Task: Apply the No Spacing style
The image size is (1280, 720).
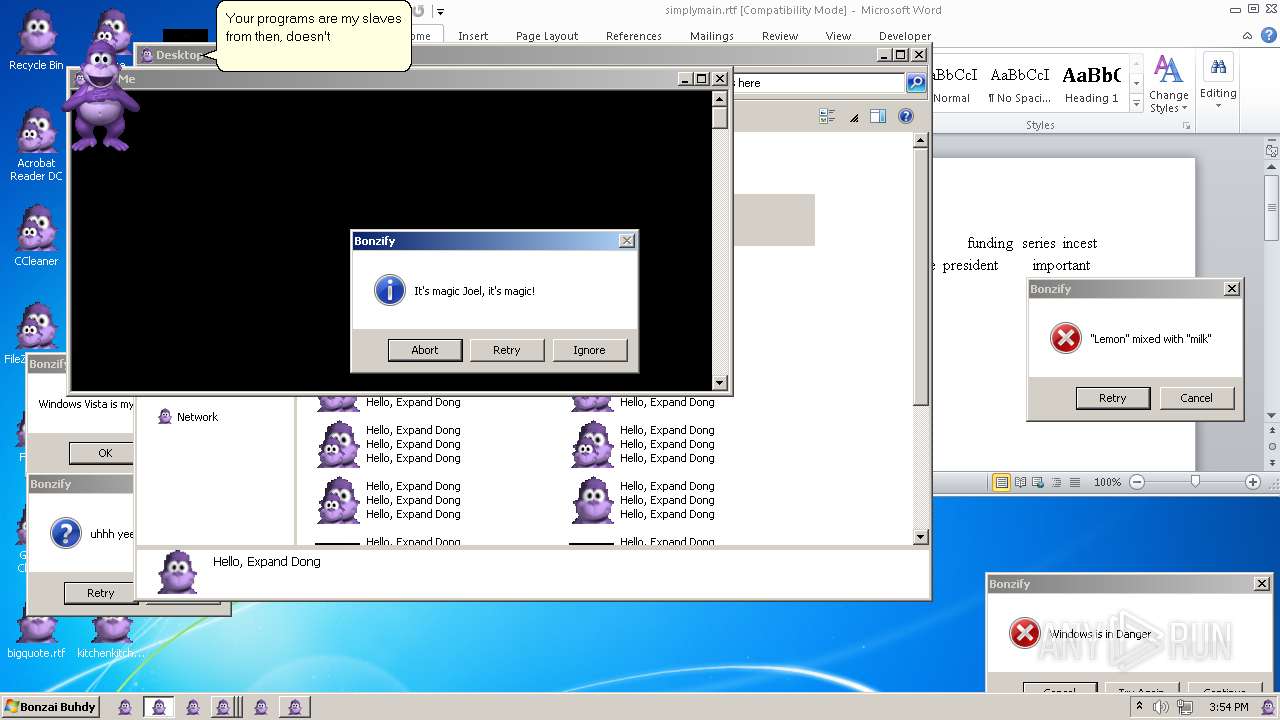Action: (1019, 82)
